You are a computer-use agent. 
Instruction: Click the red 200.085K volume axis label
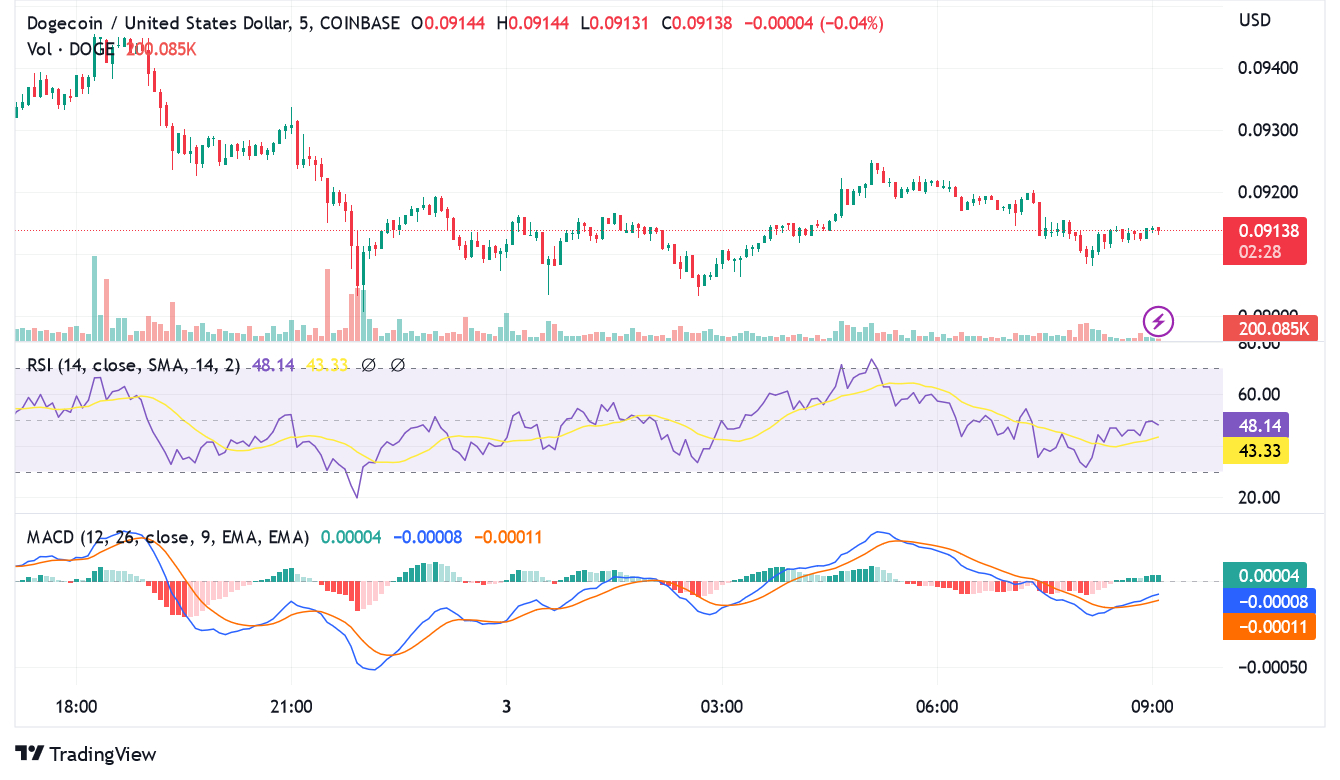pyautogui.click(x=1271, y=327)
